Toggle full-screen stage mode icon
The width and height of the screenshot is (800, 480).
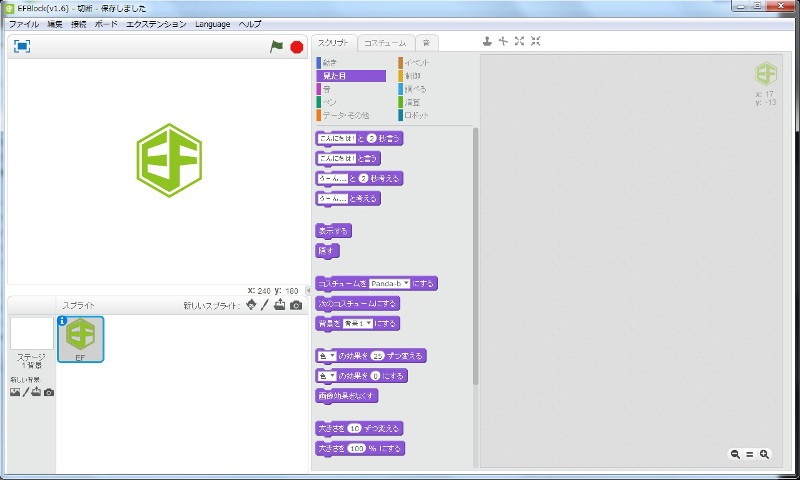coord(22,46)
